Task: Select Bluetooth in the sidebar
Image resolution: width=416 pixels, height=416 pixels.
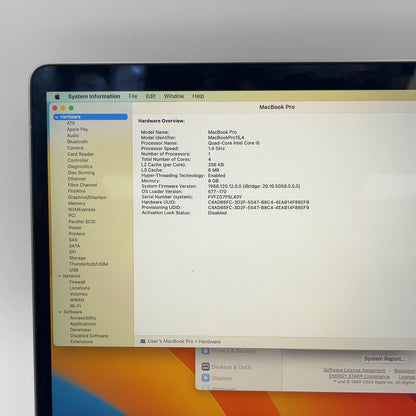Action: pos(77,142)
